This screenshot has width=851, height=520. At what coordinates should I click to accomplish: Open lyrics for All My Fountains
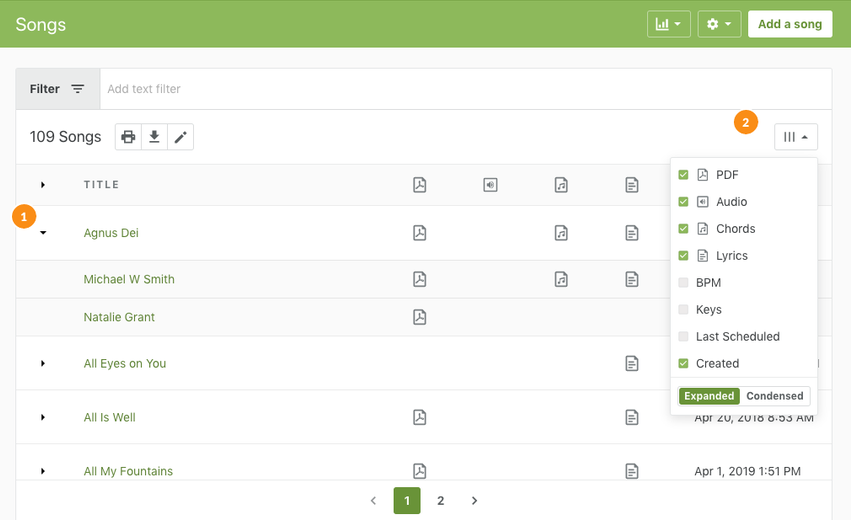click(632, 471)
